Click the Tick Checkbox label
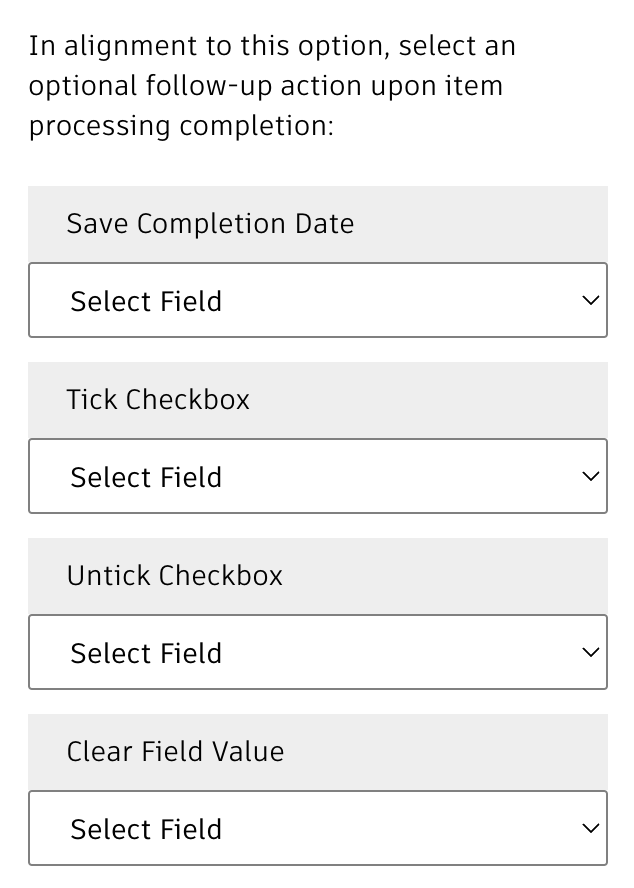 (x=158, y=399)
